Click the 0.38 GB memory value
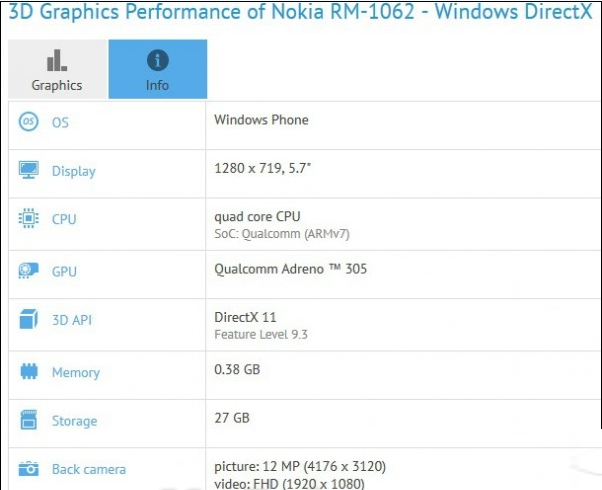Screen dimensions: 602x490 (x=237, y=369)
